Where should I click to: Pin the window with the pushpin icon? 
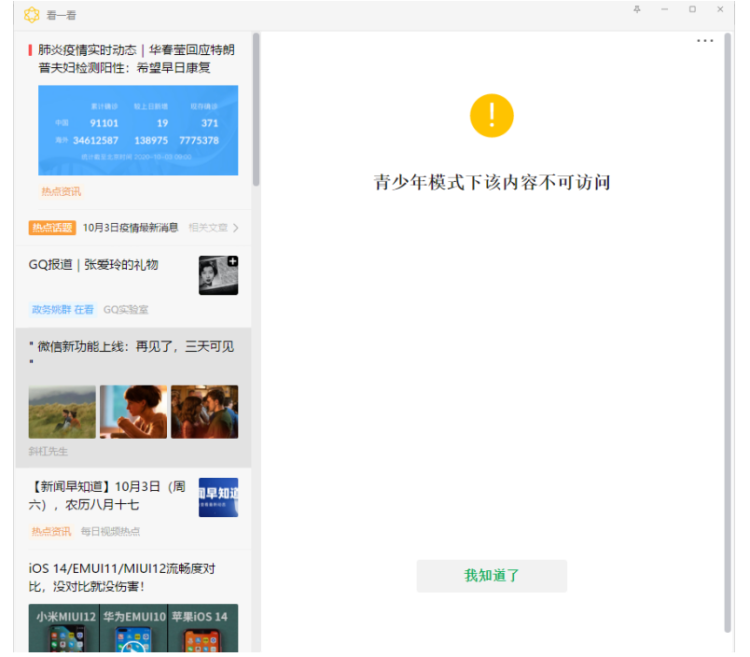coord(637,9)
